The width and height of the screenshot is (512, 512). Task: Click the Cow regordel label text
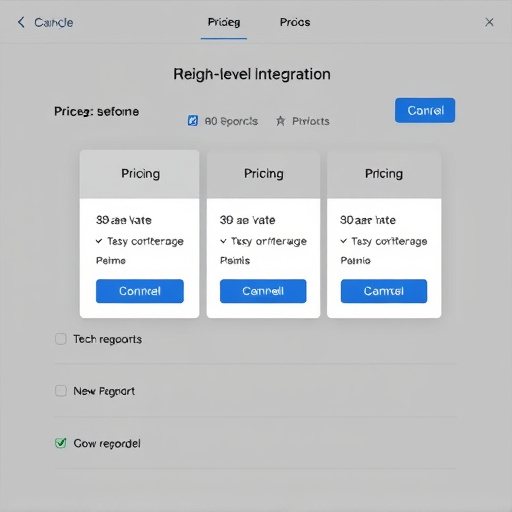pyautogui.click(x=107, y=443)
